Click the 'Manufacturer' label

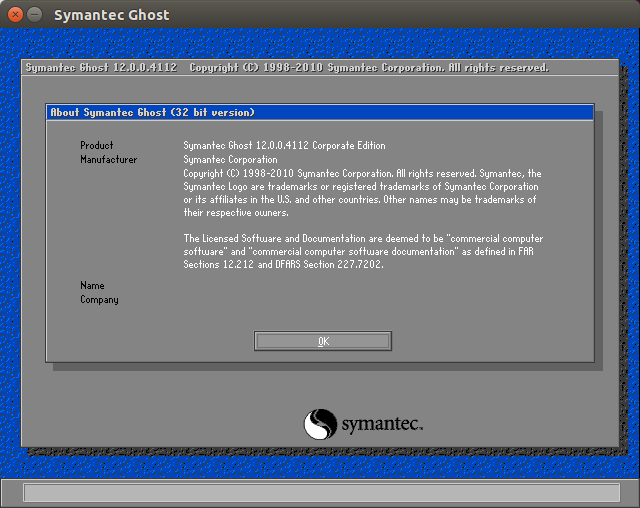109,160
